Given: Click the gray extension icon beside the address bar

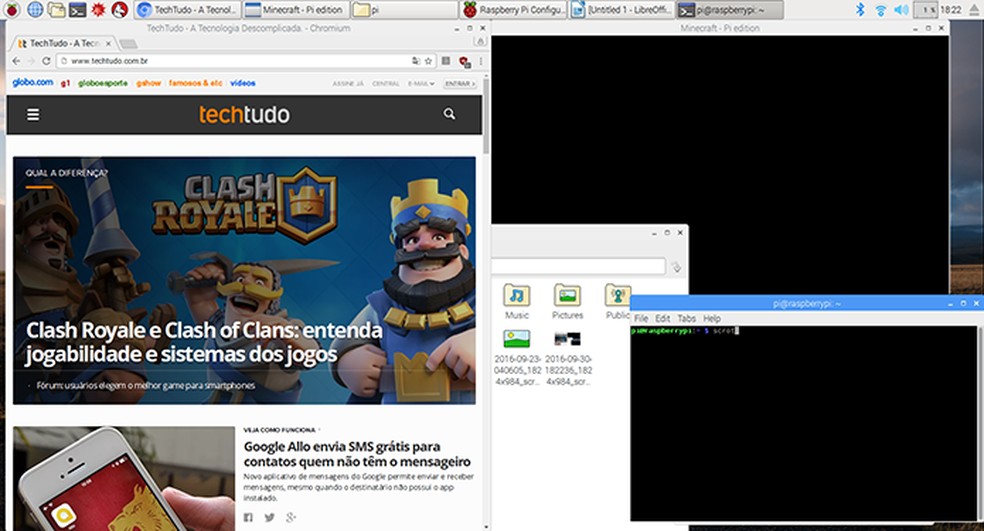Looking at the screenshot, I should pyautogui.click(x=446, y=61).
